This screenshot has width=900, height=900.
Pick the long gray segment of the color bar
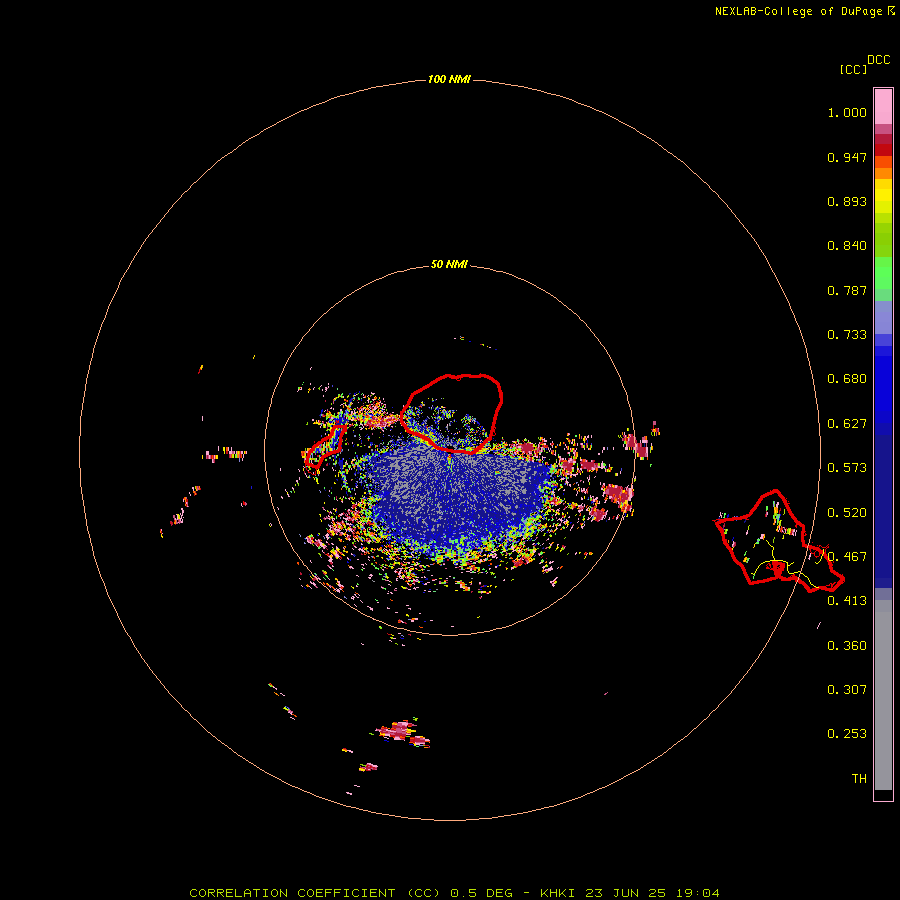tap(883, 695)
